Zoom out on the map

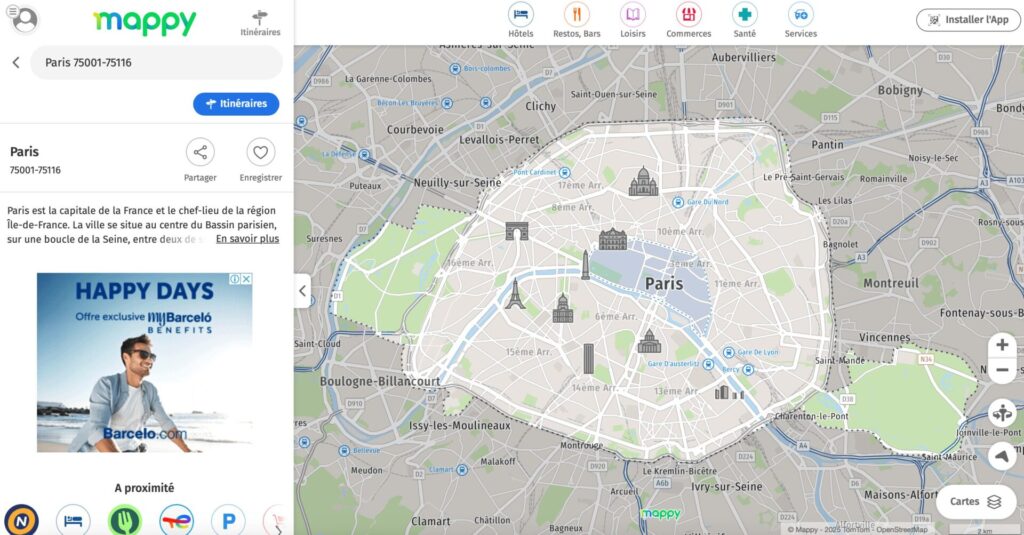click(1002, 371)
